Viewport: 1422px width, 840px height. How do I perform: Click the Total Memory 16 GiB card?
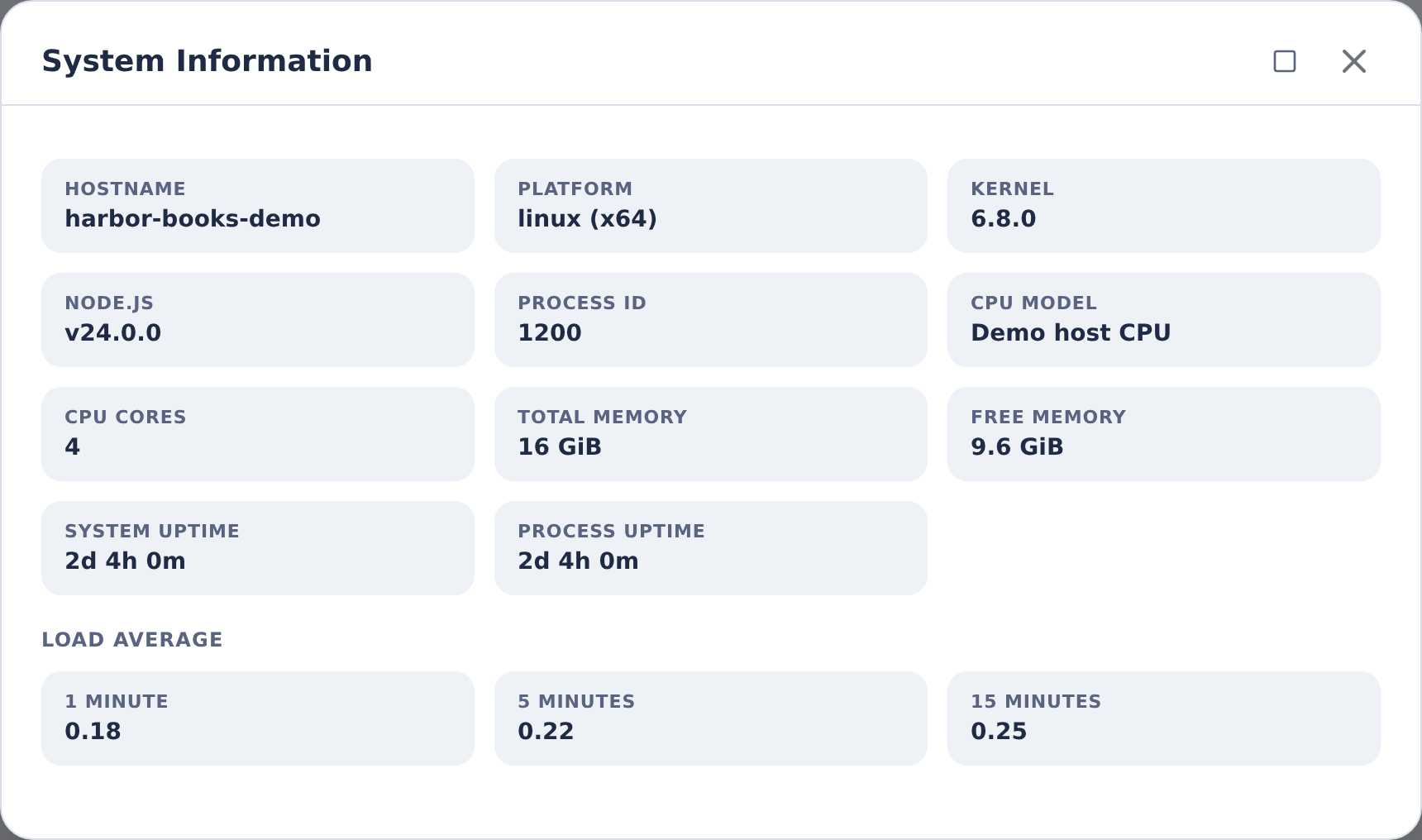click(x=711, y=434)
